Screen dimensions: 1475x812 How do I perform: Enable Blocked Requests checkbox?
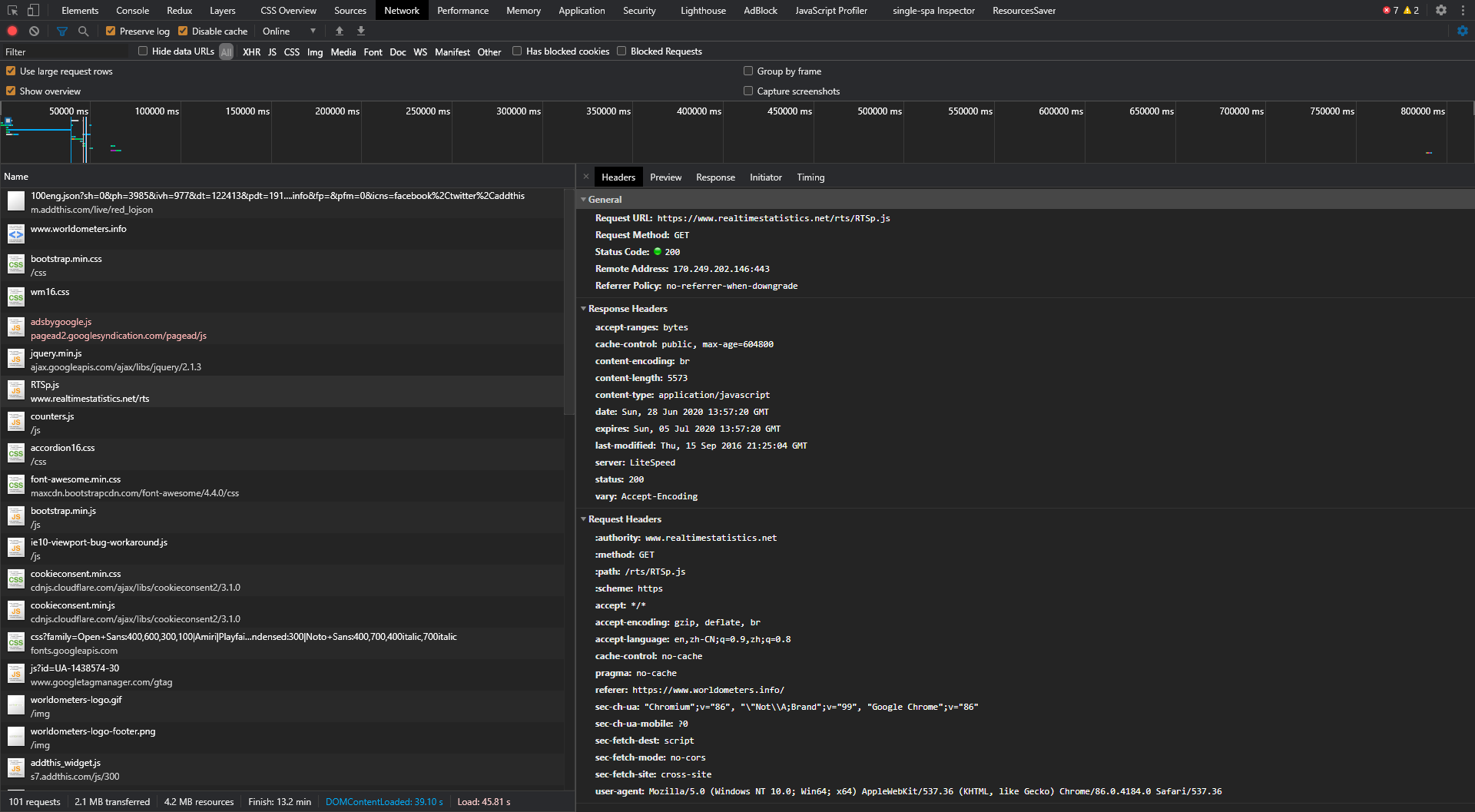[621, 51]
